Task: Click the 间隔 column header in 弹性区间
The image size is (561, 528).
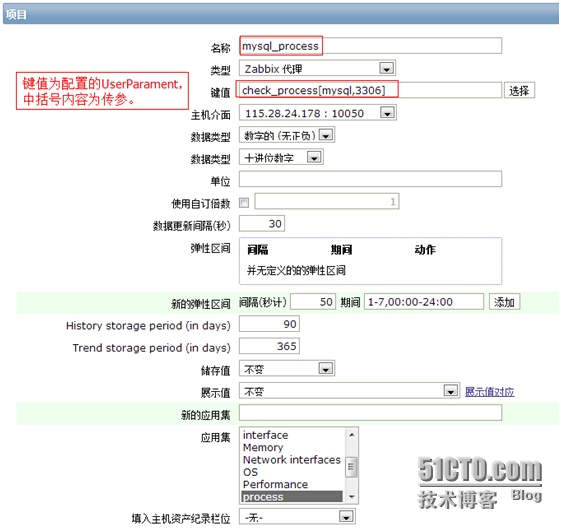Action: pos(258,249)
